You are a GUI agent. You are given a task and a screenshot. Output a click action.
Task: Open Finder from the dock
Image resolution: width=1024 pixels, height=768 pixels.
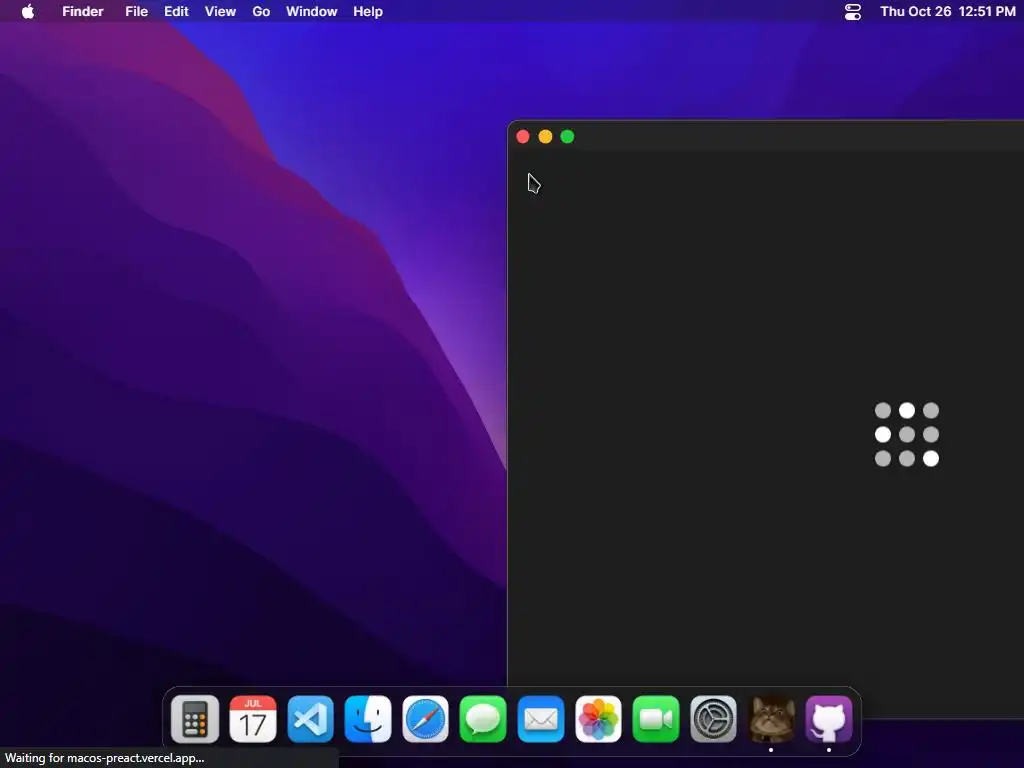pos(368,719)
